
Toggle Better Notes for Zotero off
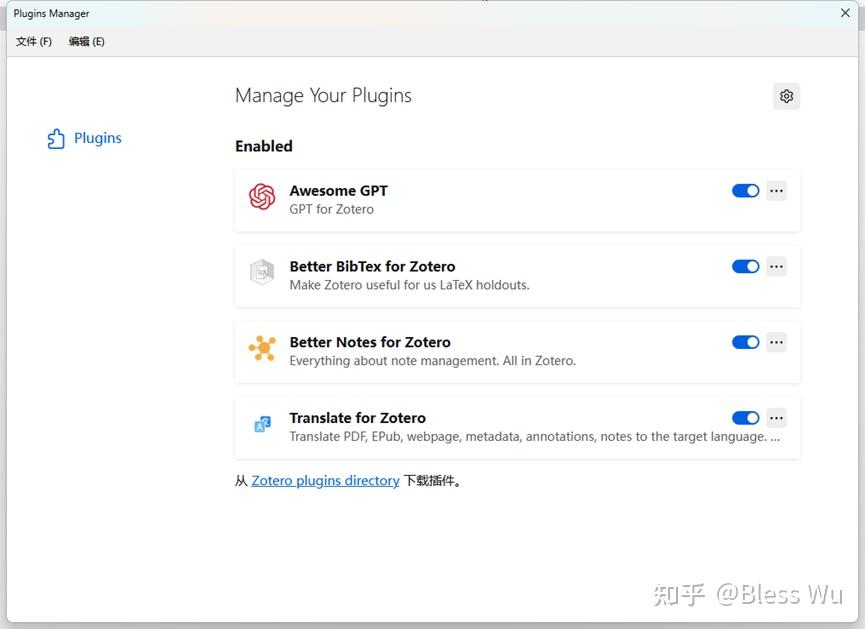[745, 342]
